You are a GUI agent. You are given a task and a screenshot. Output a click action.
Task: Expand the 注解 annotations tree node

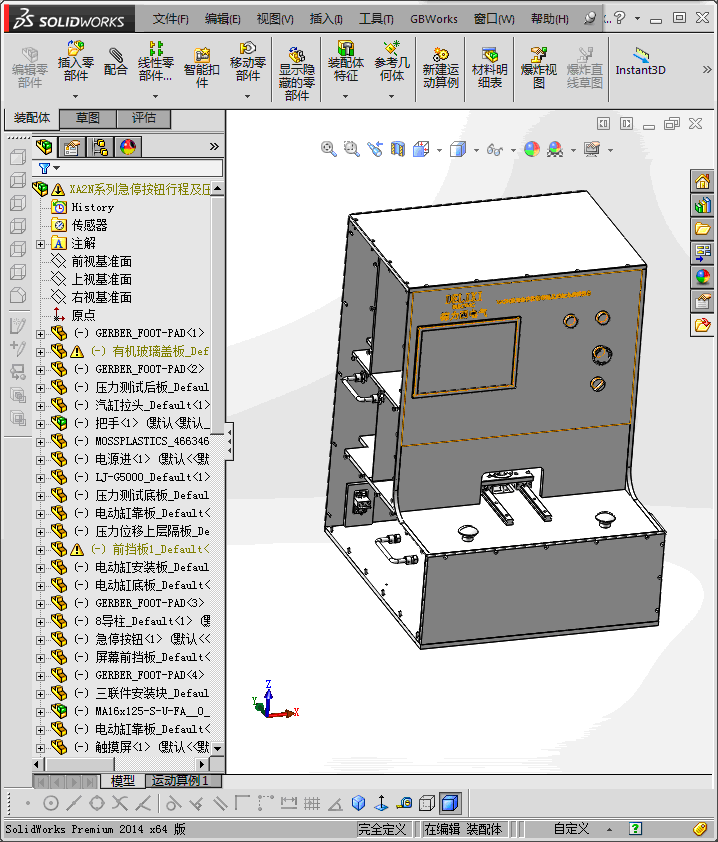pyautogui.click(x=40, y=244)
